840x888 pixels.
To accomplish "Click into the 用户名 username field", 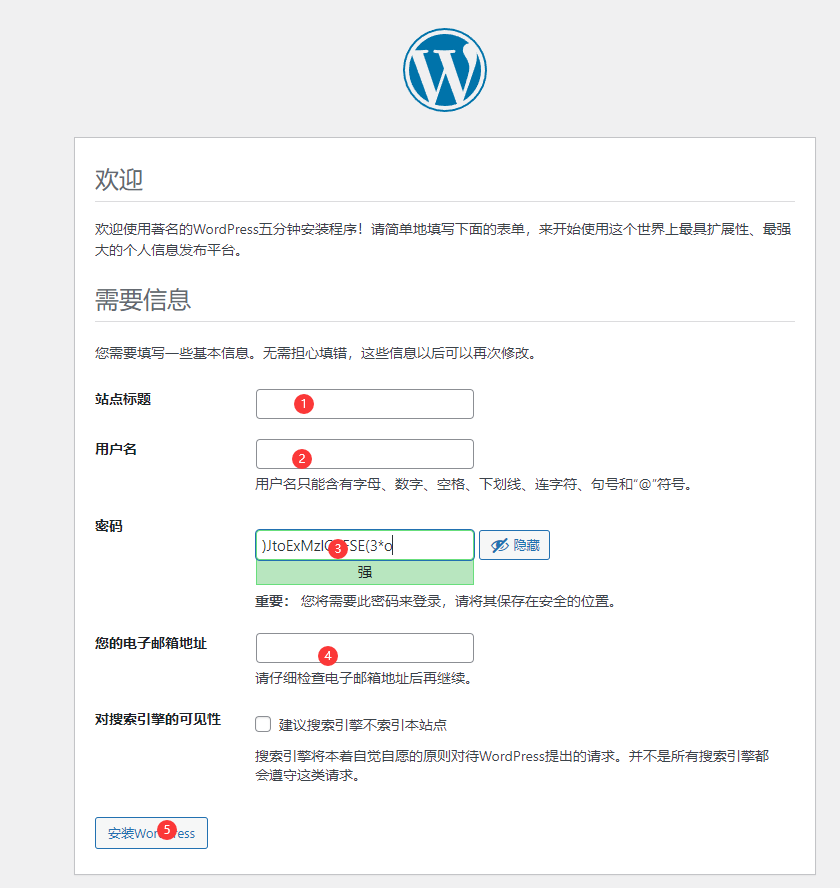I will [365, 454].
